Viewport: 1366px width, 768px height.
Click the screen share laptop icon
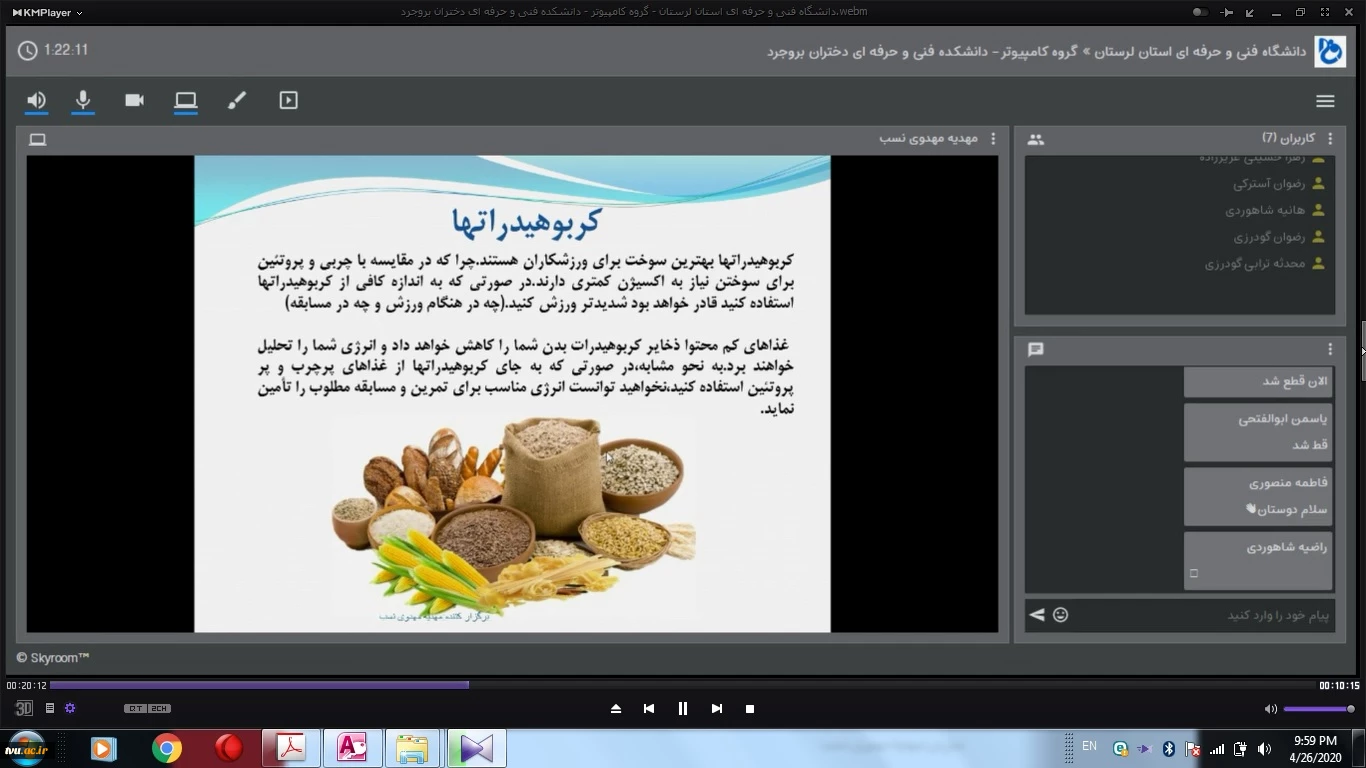pyautogui.click(x=186, y=100)
